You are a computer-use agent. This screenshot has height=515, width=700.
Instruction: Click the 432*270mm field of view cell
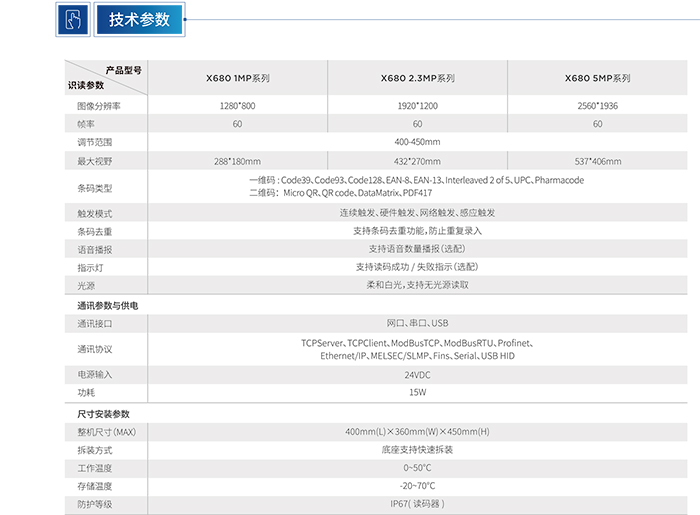pos(417,161)
